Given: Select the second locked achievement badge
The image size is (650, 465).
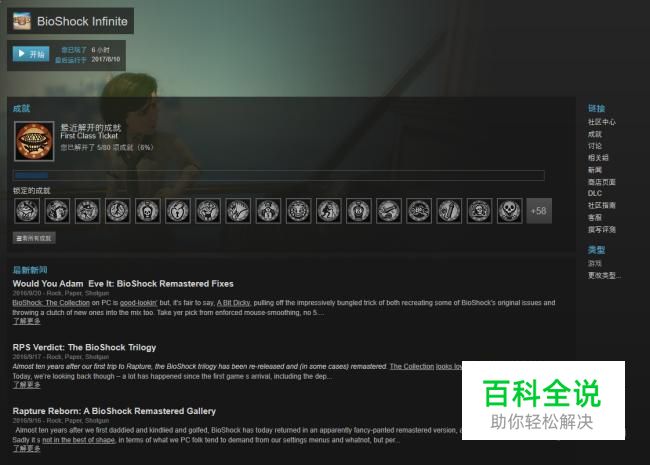Looking at the screenshot, I should point(57,211).
